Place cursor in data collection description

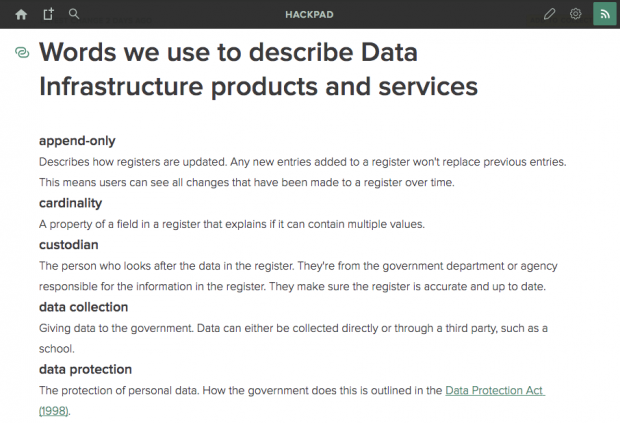point(293,338)
